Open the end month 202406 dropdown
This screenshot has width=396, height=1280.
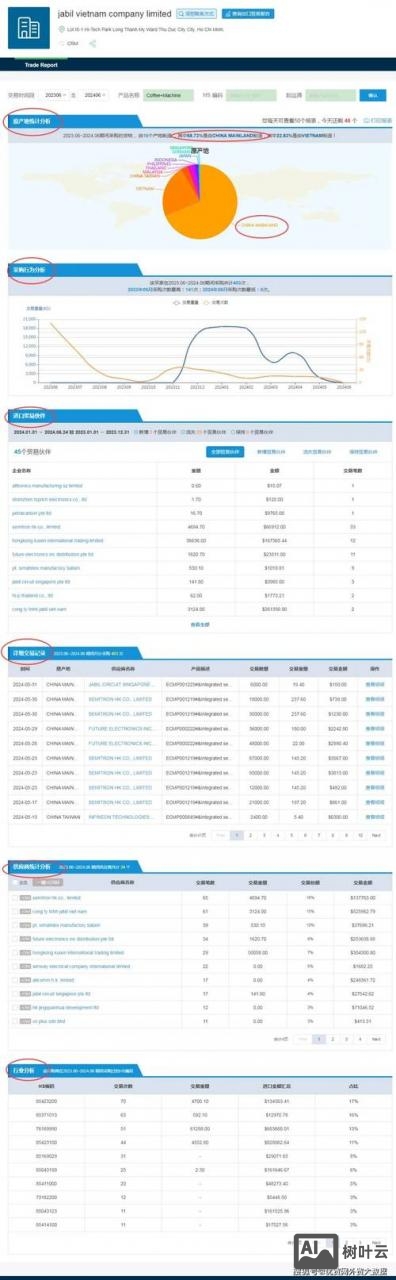coord(96,96)
